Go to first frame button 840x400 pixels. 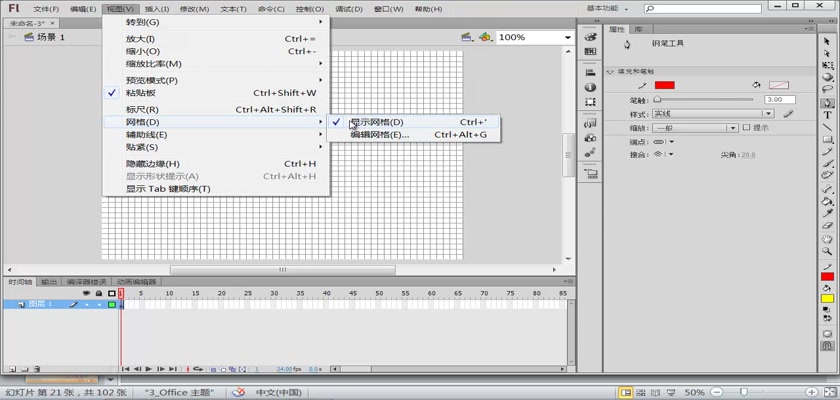(125, 369)
